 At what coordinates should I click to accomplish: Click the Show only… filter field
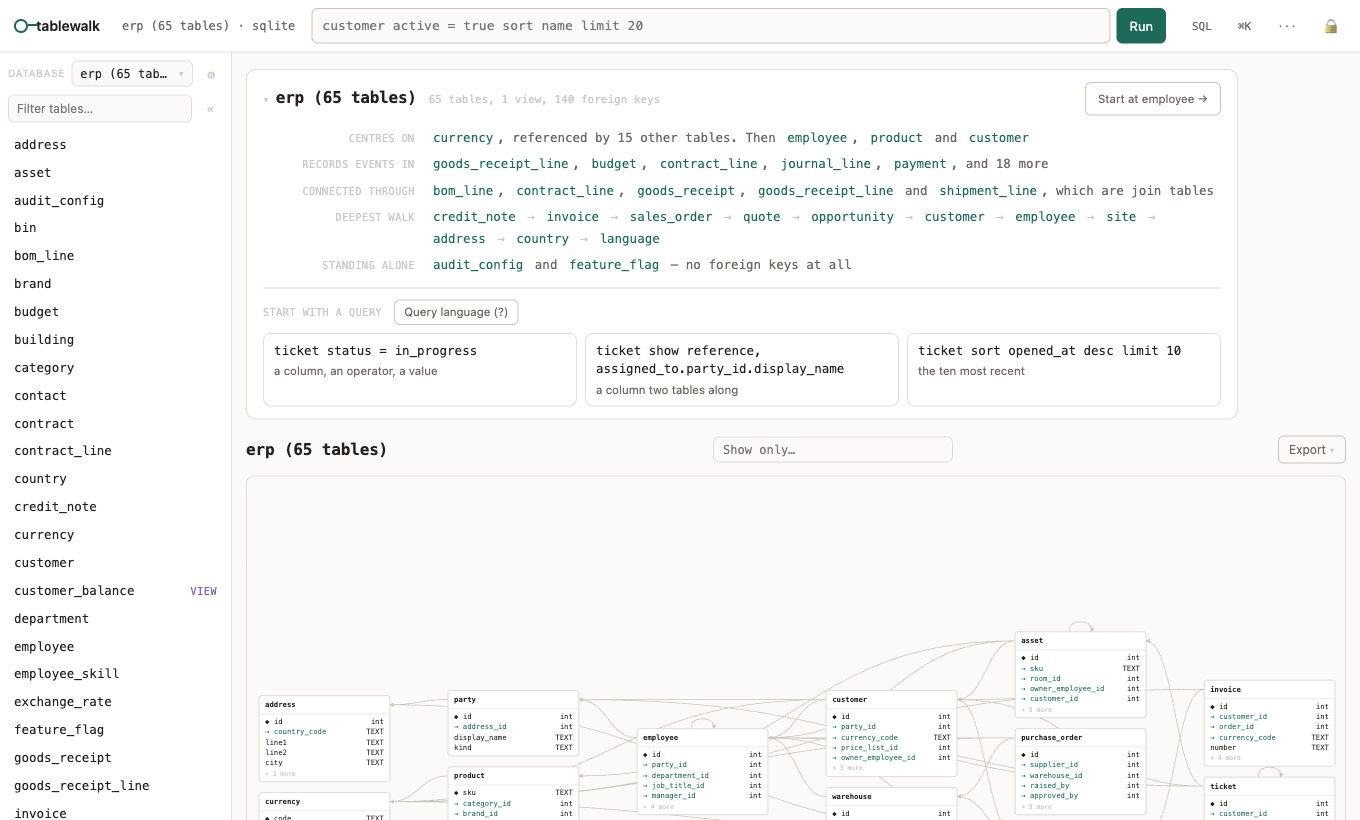[x=833, y=450]
